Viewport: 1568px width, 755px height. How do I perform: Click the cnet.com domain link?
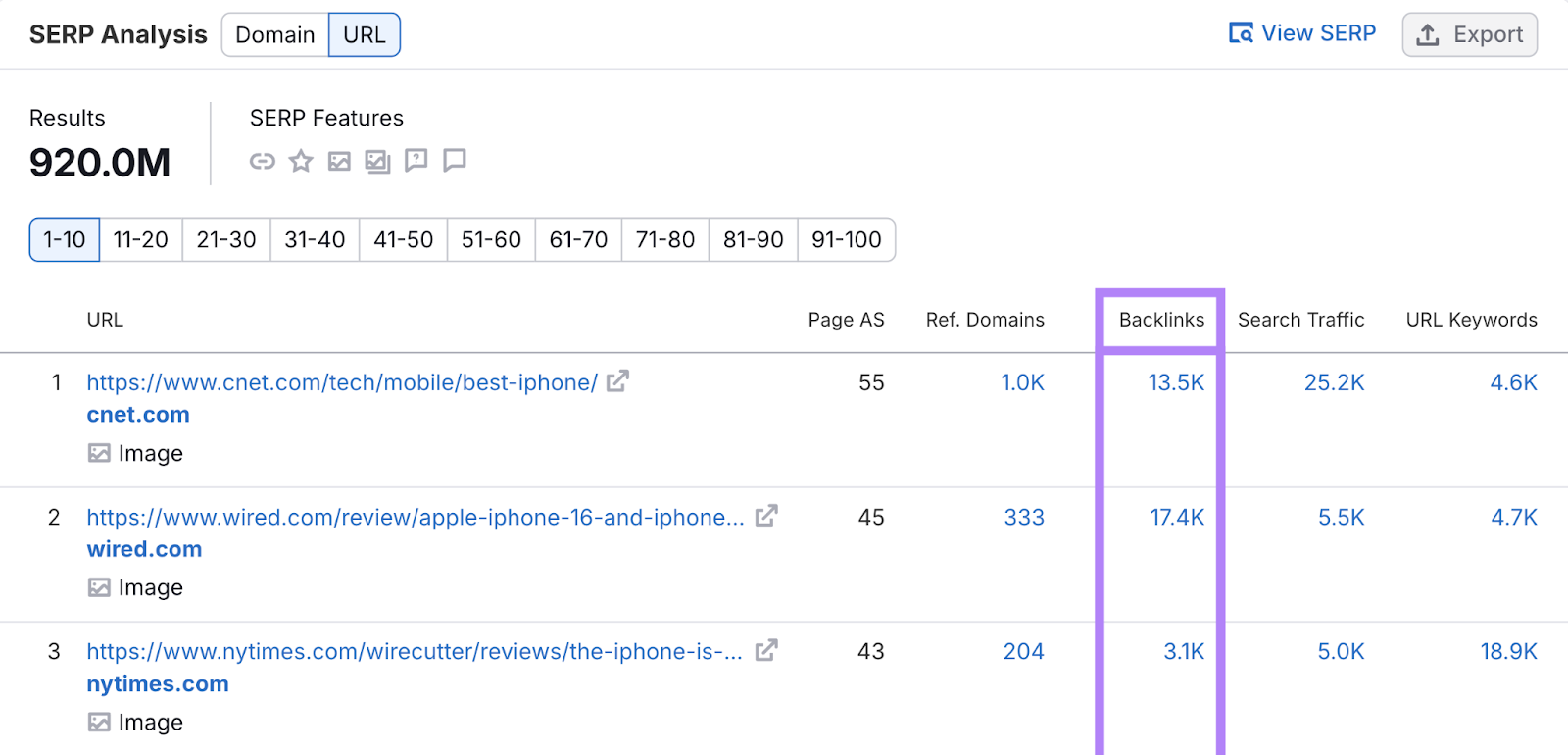coord(138,415)
